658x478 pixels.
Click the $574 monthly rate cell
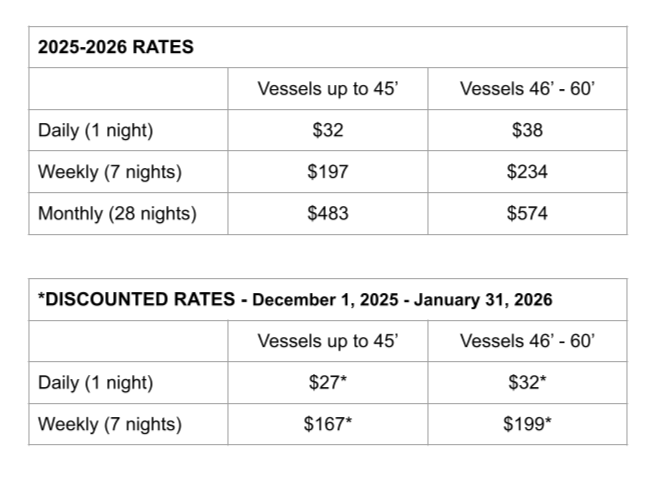tap(527, 214)
